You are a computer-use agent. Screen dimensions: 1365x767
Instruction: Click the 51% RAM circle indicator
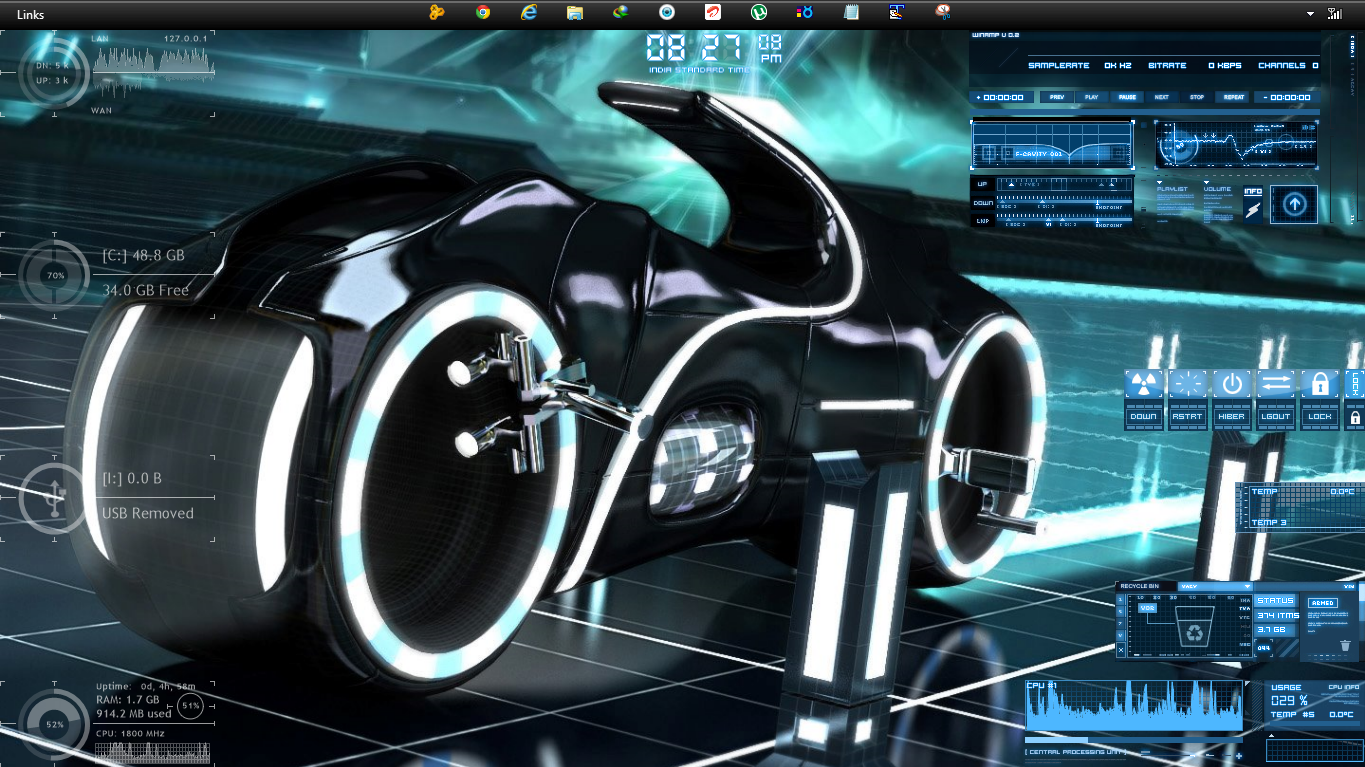[x=191, y=706]
